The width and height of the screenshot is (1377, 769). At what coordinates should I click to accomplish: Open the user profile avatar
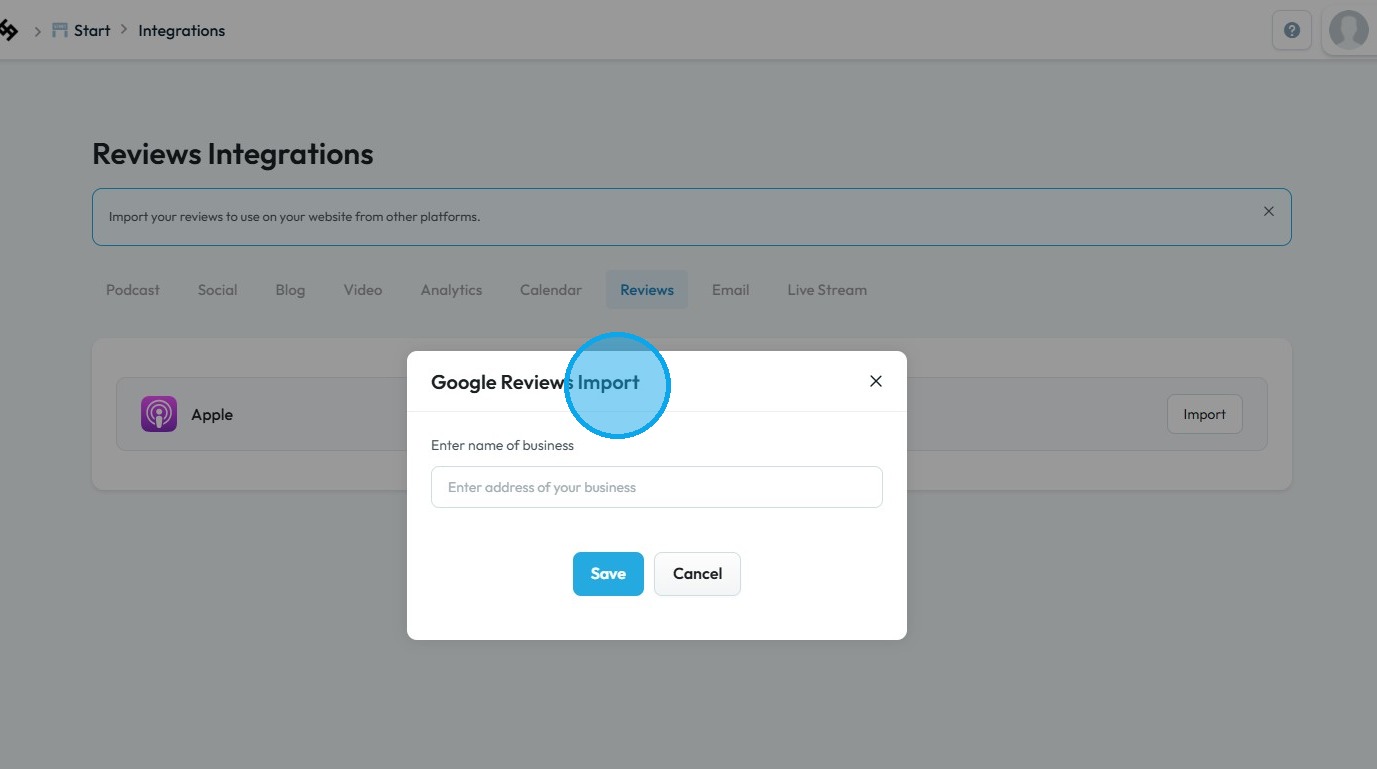(1348, 31)
